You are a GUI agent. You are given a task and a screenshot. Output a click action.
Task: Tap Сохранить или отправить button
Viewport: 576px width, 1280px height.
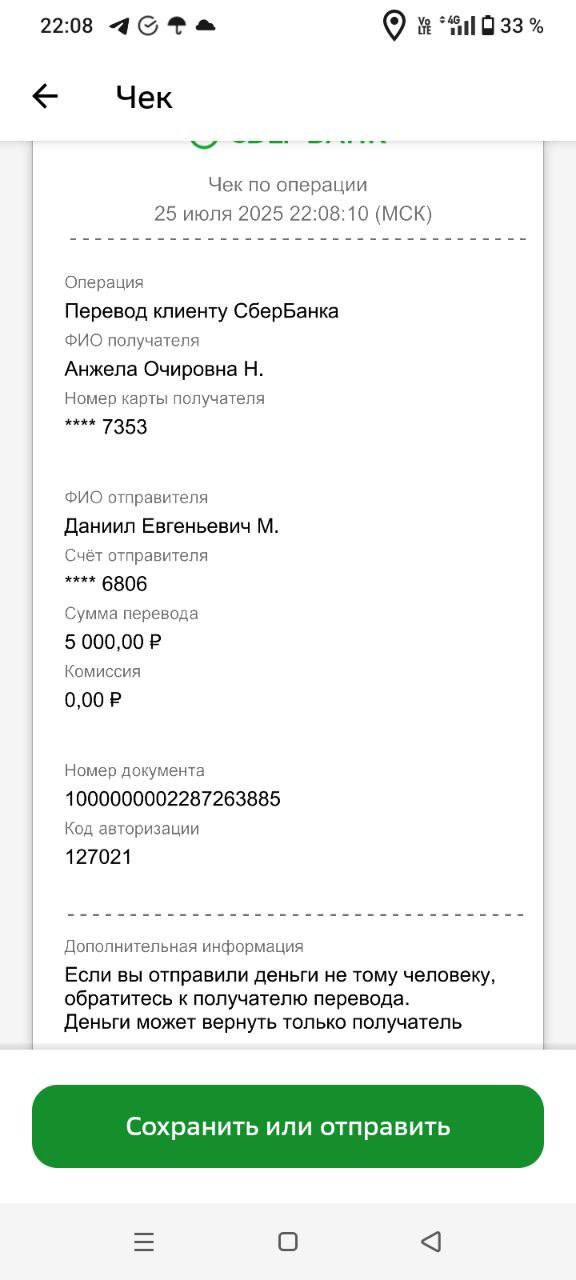(288, 1126)
